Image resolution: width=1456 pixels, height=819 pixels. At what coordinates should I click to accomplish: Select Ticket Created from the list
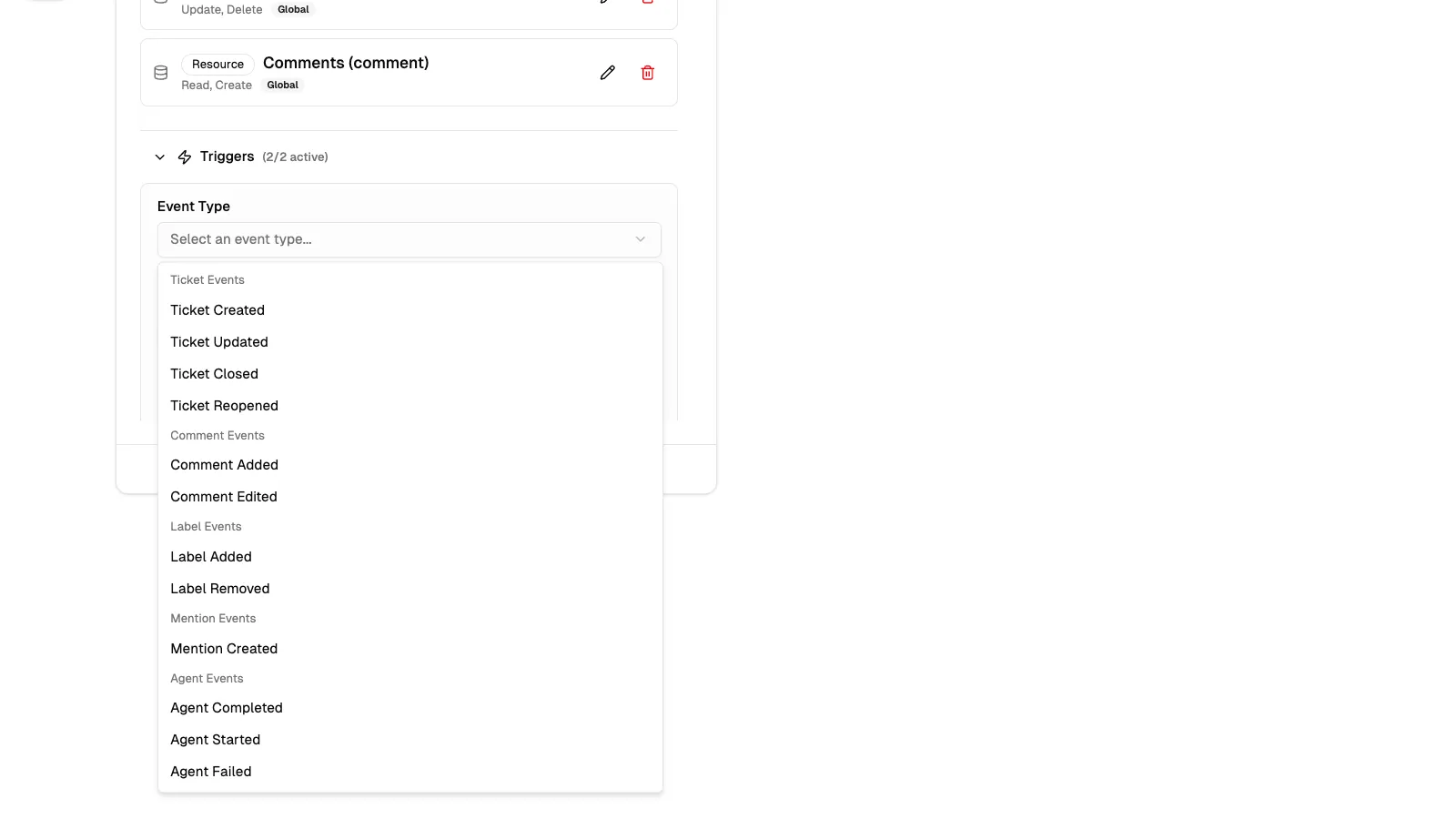point(217,310)
